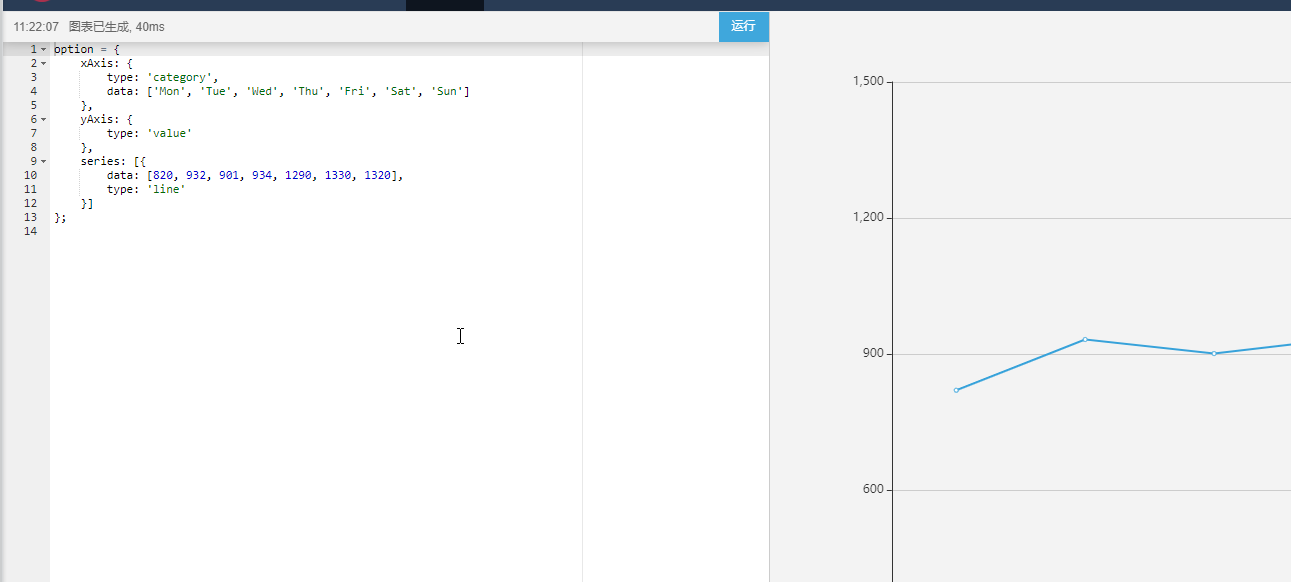The width and height of the screenshot is (1291, 582).
Task: Fold the yAxis block on line 6
Action: [x=44, y=119]
